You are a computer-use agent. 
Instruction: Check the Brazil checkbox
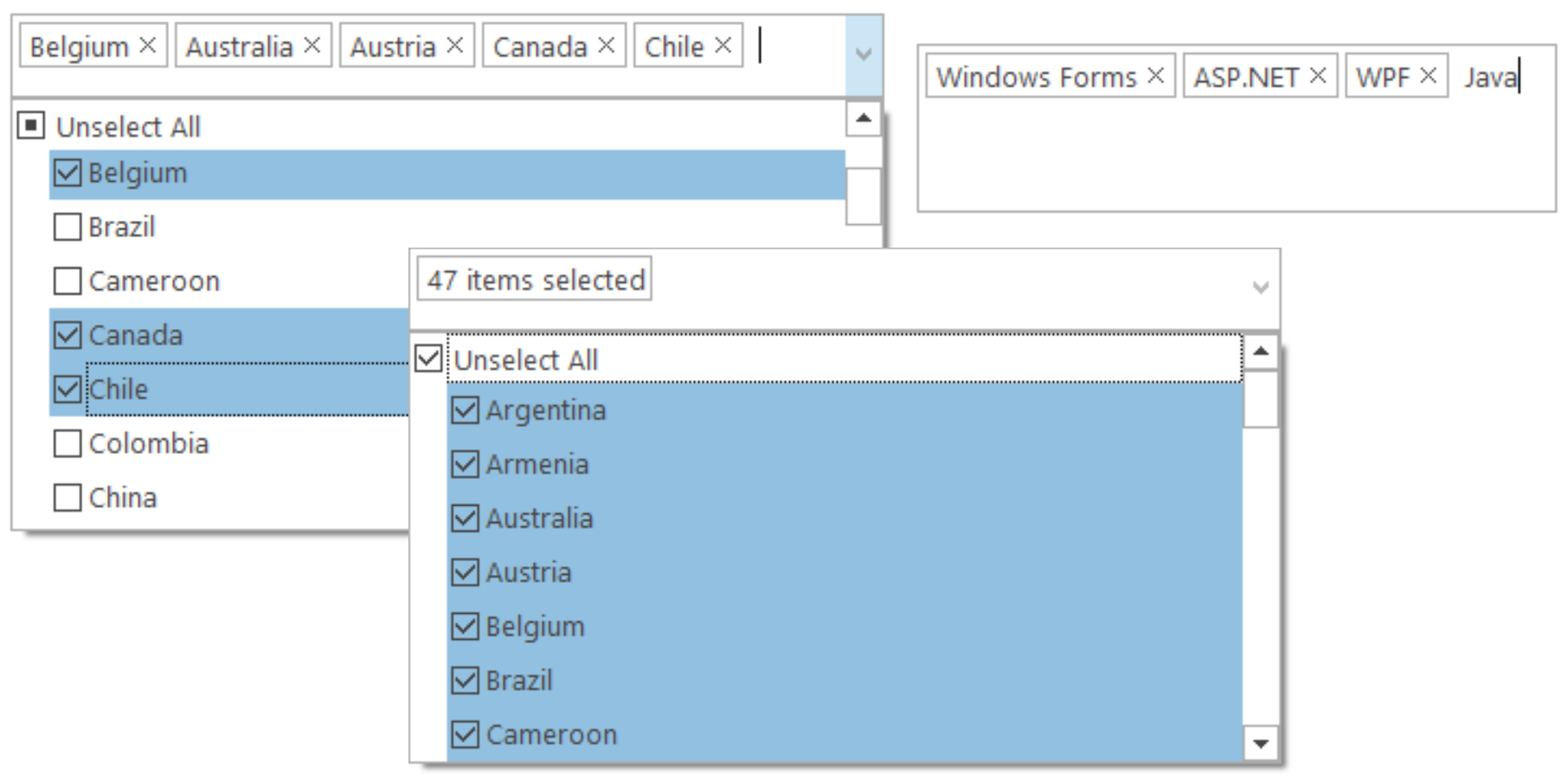point(67,227)
